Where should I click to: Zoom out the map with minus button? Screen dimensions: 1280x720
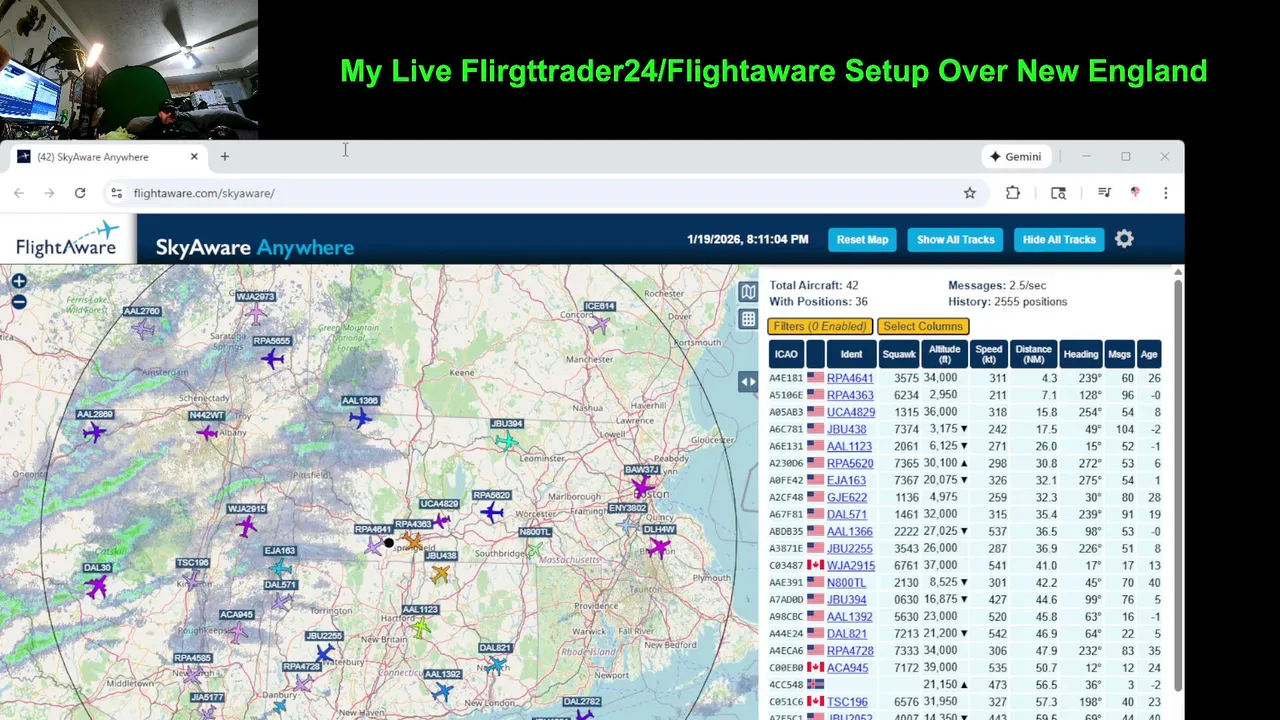coord(19,302)
